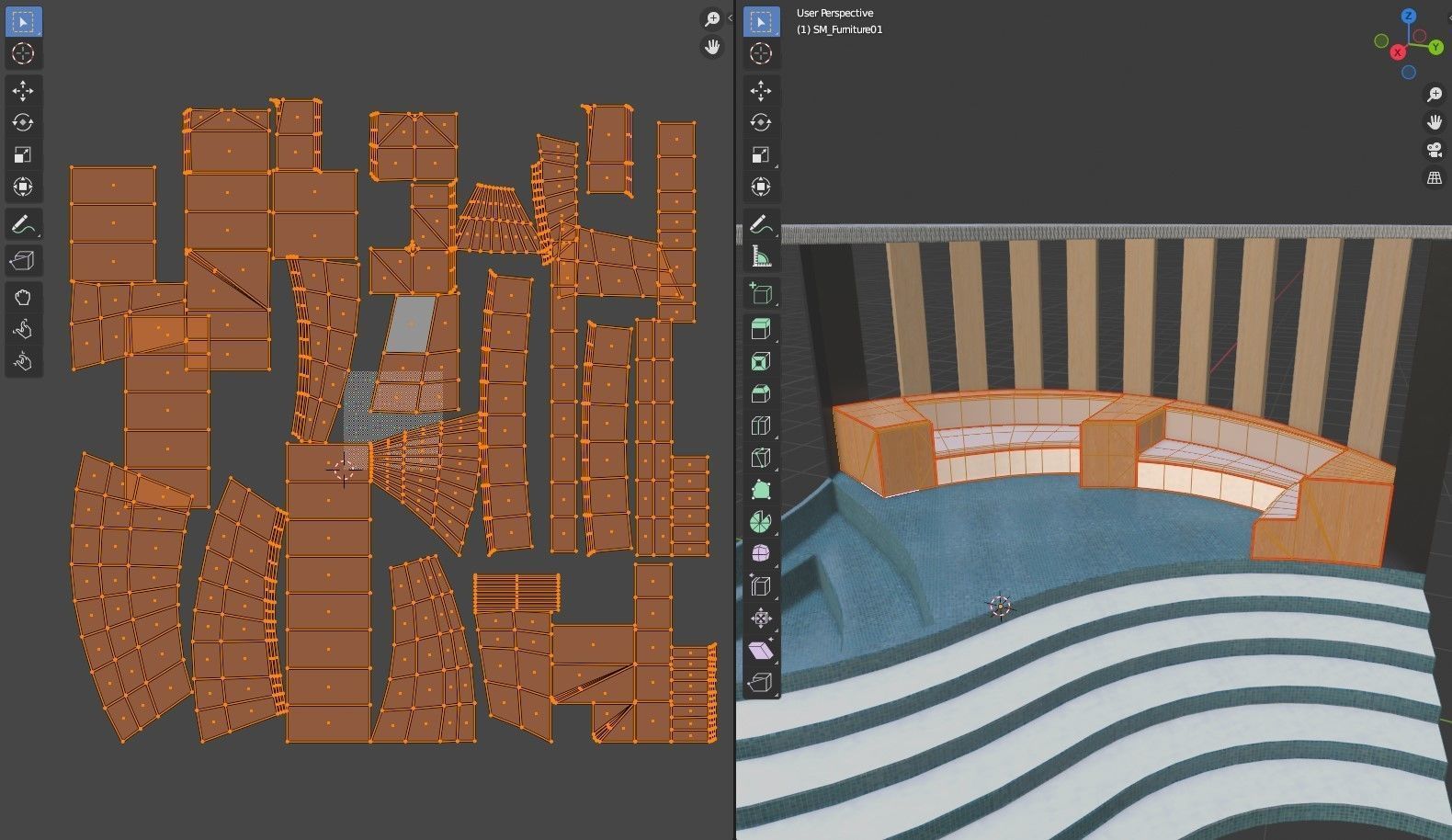This screenshot has width=1452, height=840.
Task: Activate the 3D Cursor tool in viewport
Action: pos(761,53)
